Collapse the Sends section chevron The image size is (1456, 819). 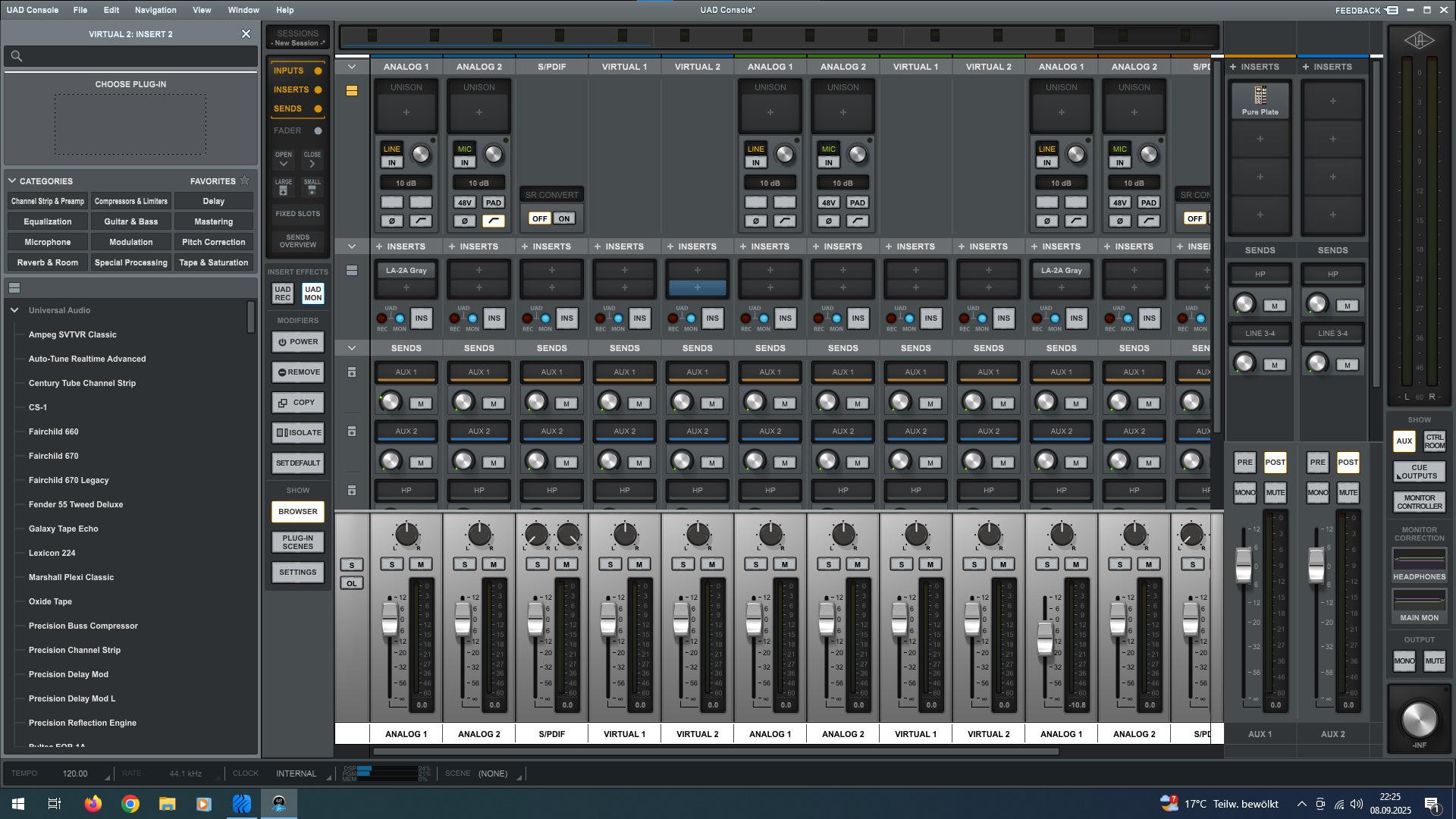coord(352,348)
